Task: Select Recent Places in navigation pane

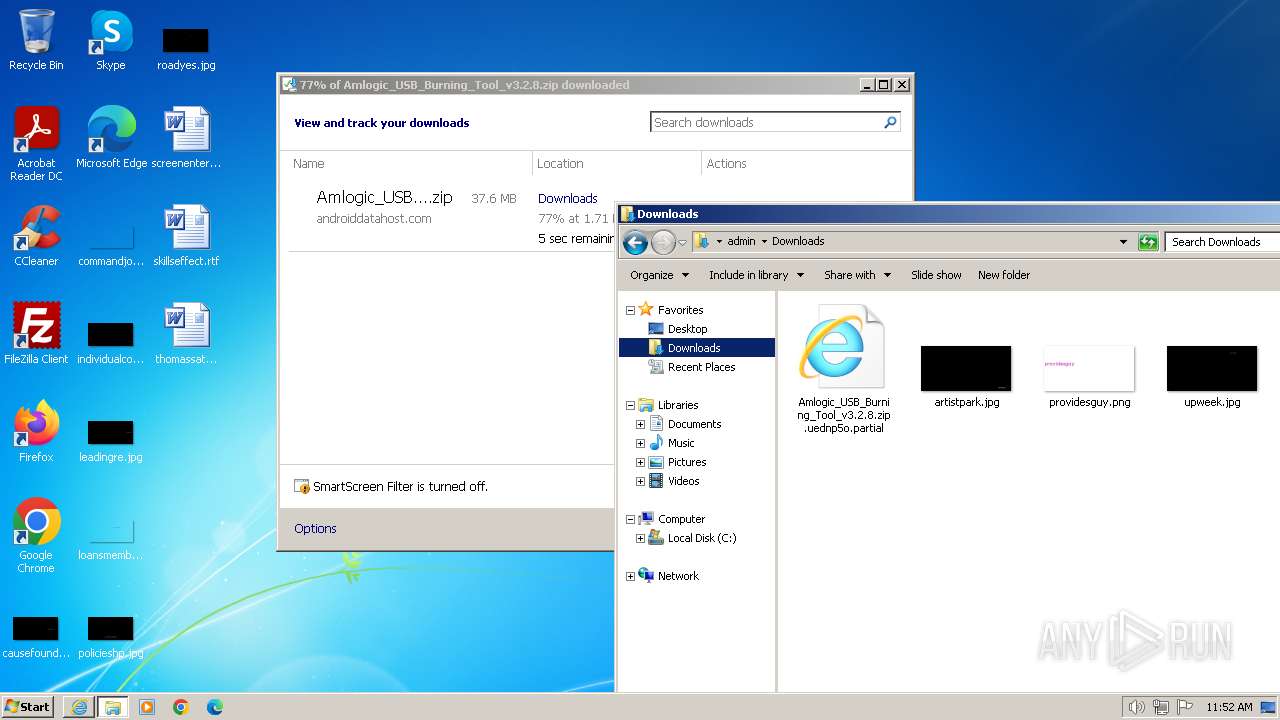Action: point(701,367)
